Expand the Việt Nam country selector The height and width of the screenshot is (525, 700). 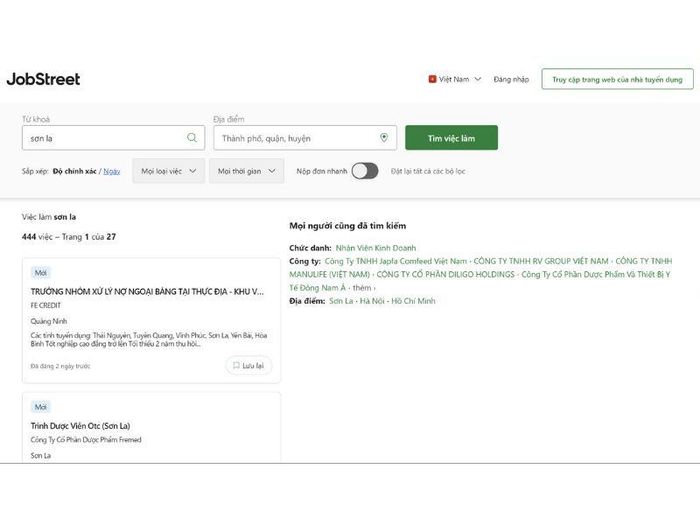(455, 79)
